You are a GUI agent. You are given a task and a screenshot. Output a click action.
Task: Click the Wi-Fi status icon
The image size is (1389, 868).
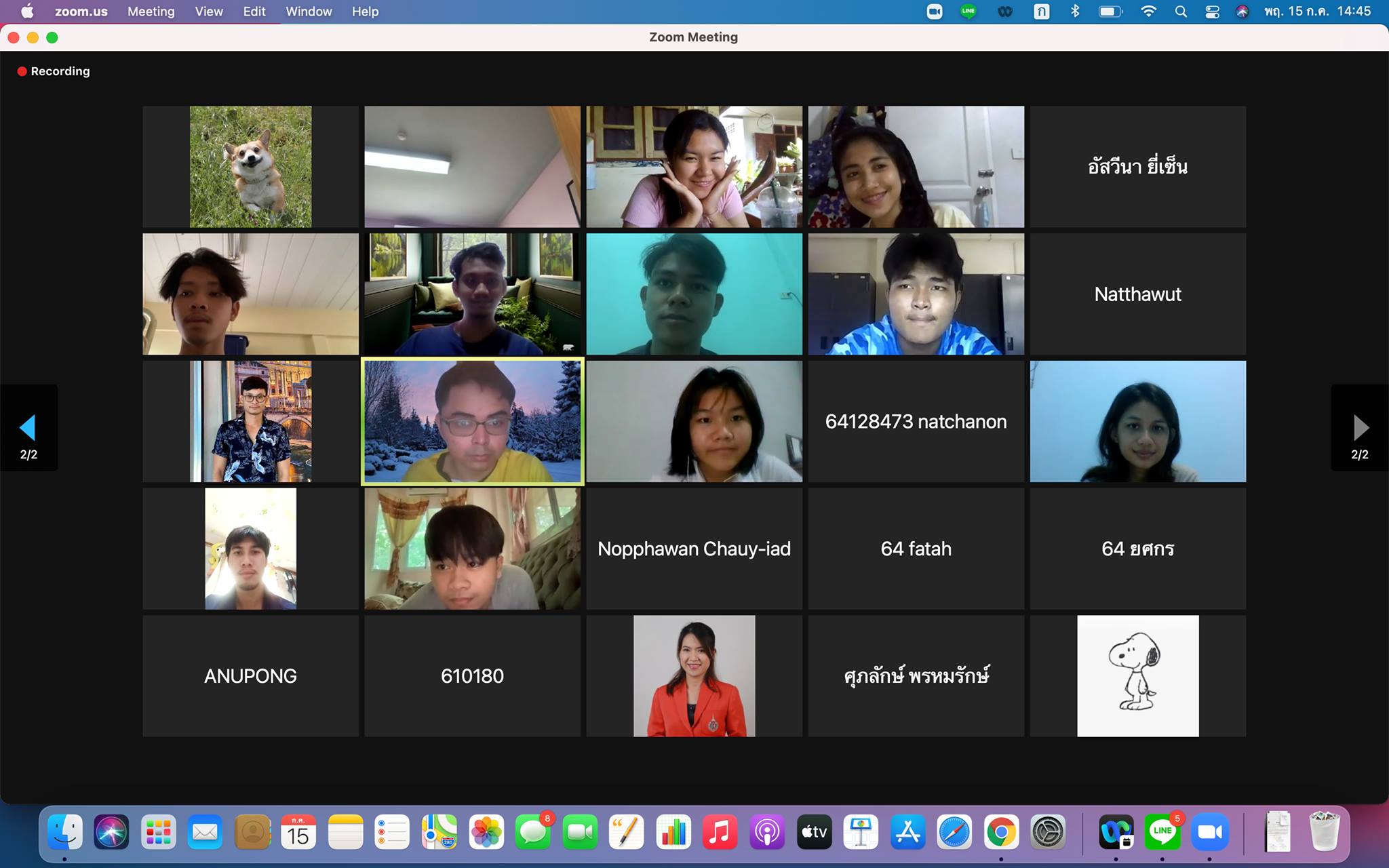point(1148,12)
